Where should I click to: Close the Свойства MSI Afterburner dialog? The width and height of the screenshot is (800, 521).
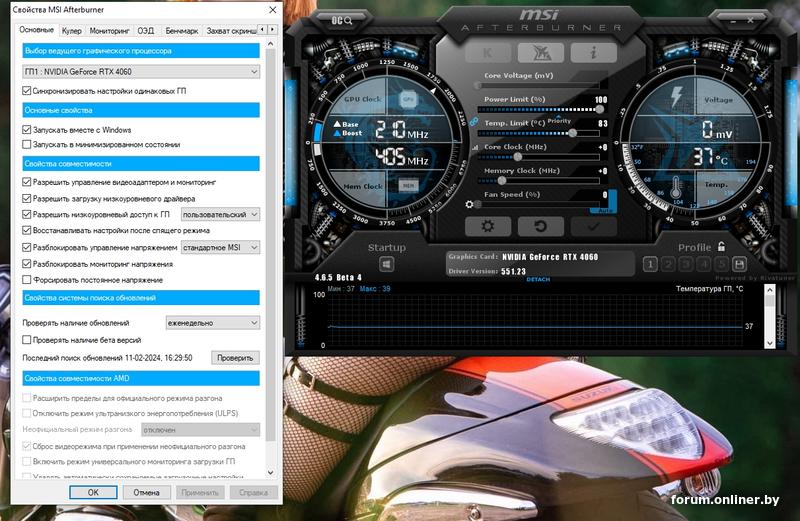coord(272,10)
